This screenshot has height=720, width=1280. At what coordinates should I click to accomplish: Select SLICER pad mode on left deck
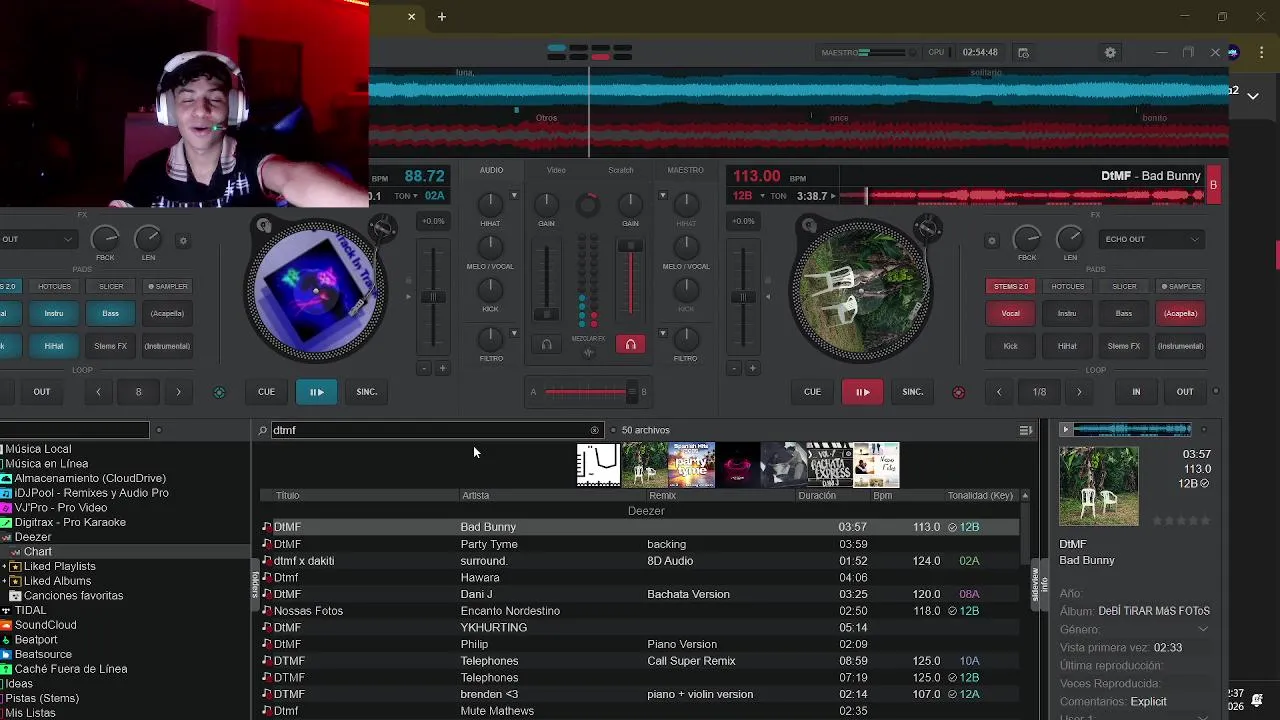111,286
